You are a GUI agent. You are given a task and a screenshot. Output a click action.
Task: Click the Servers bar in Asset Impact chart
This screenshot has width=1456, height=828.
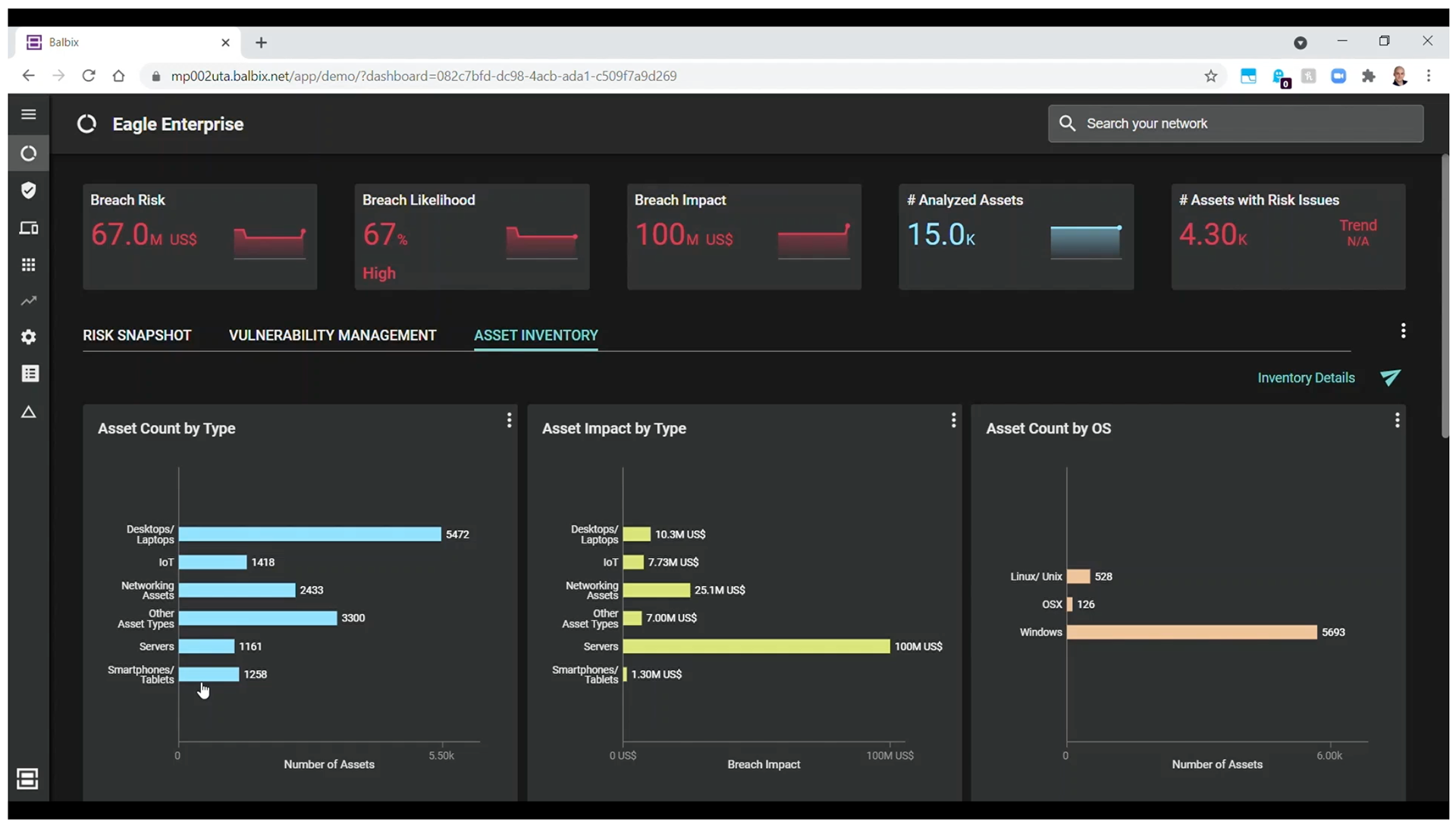click(x=755, y=646)
